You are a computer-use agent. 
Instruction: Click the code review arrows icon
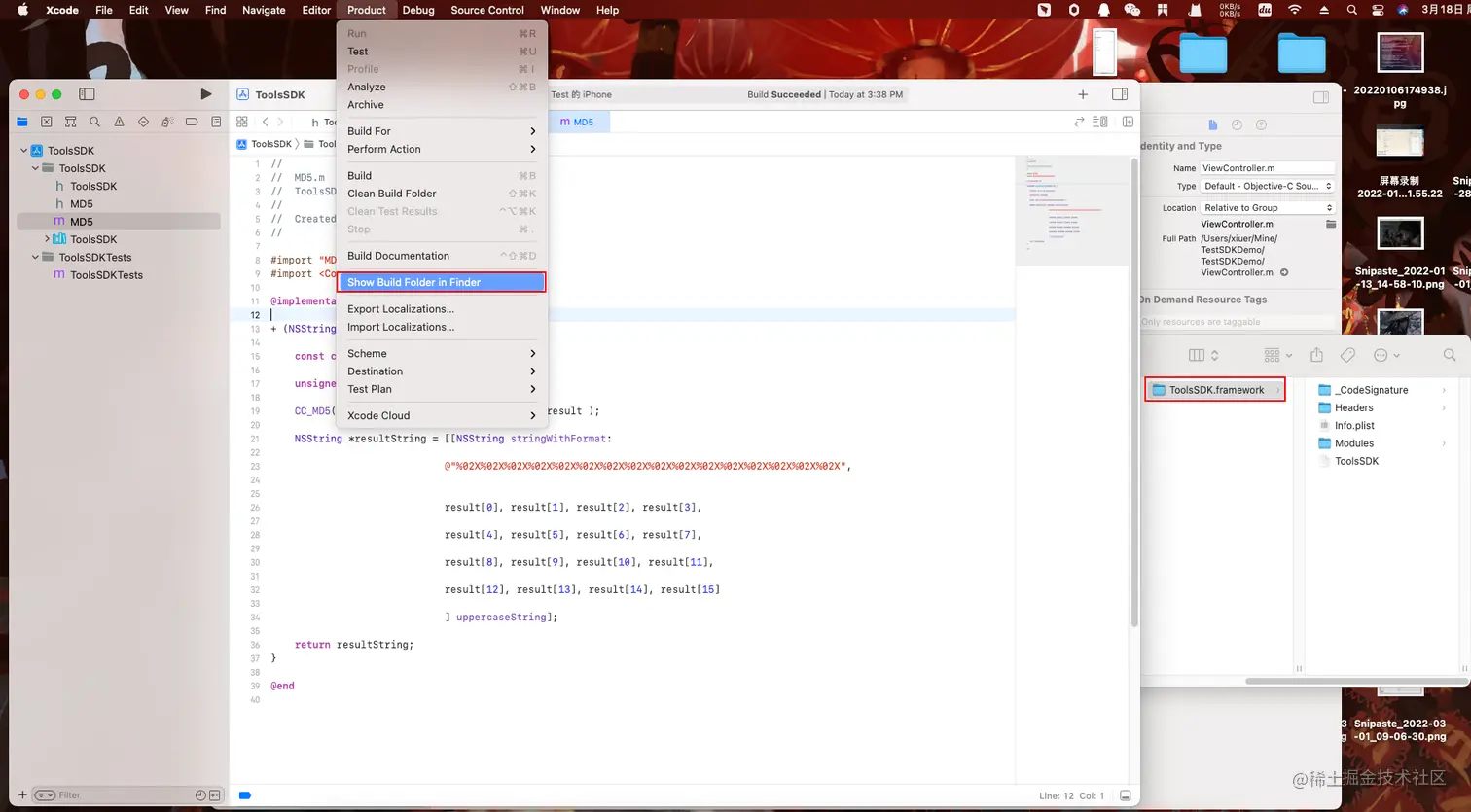[x=1079, y=122]
